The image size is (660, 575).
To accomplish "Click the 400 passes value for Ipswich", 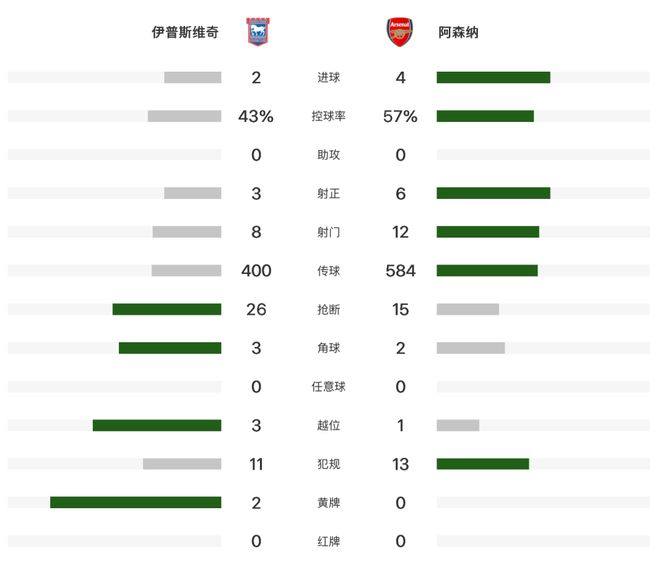I will (x=256, y=271).
